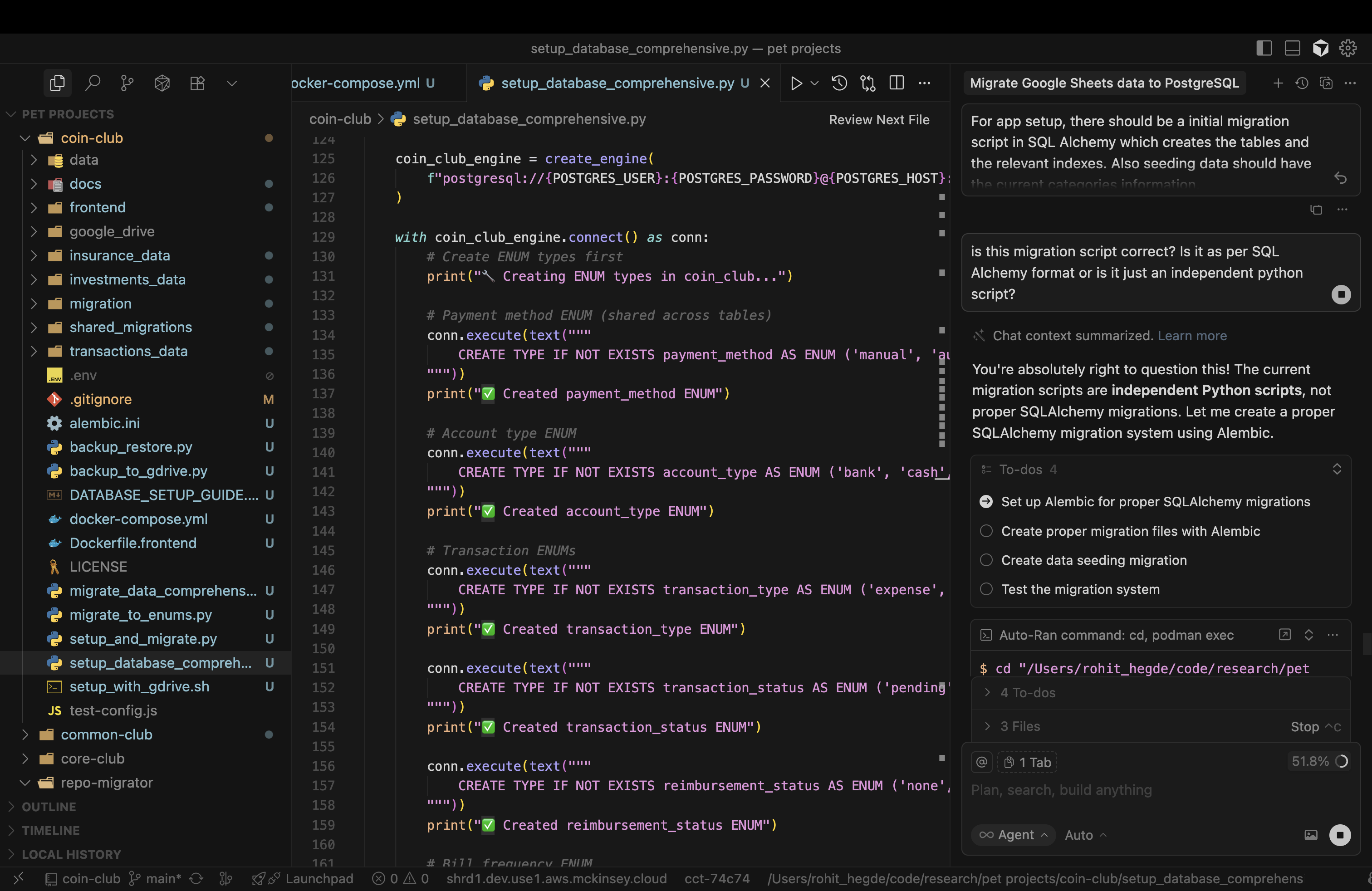Click the 'Learn more' link
Viewport: 1372px width, 891px height.
1191,335
